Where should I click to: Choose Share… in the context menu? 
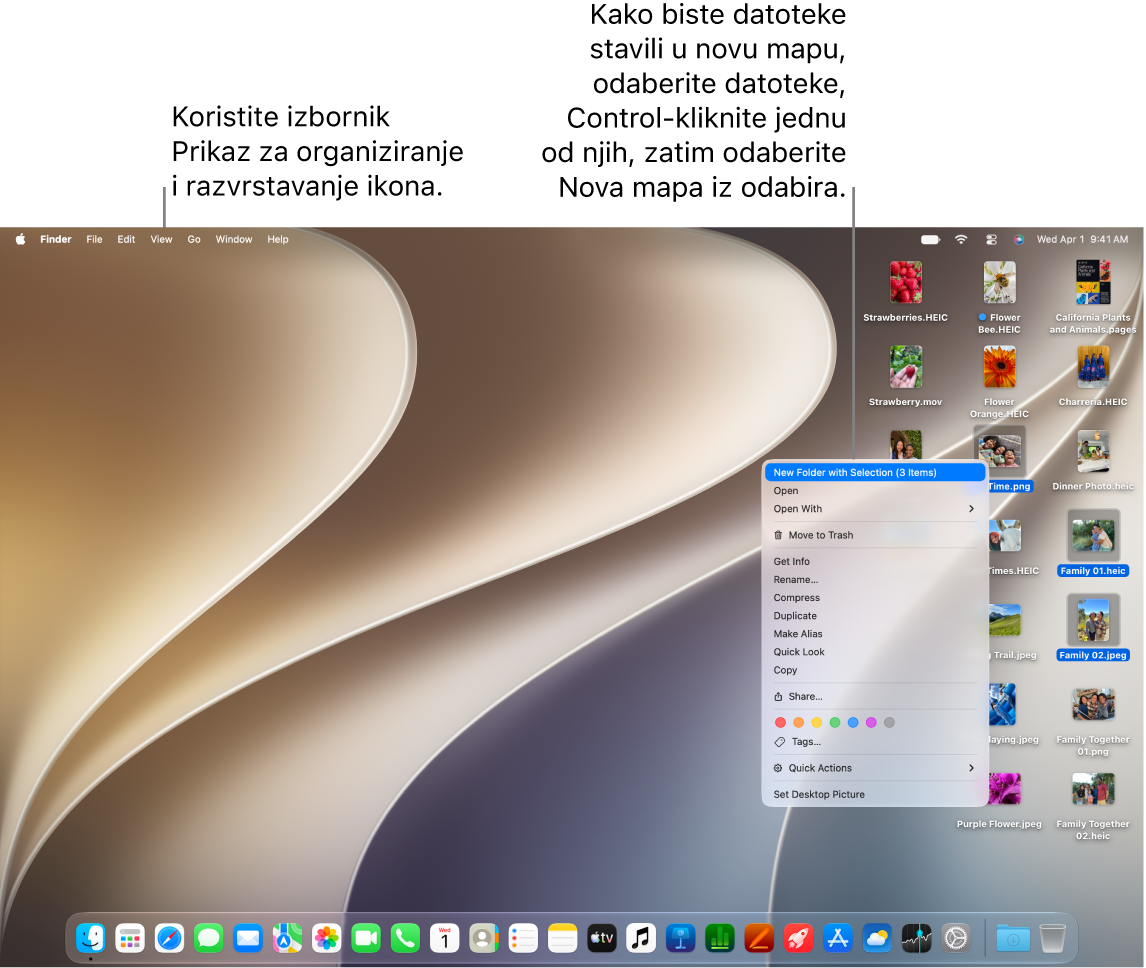875,697
